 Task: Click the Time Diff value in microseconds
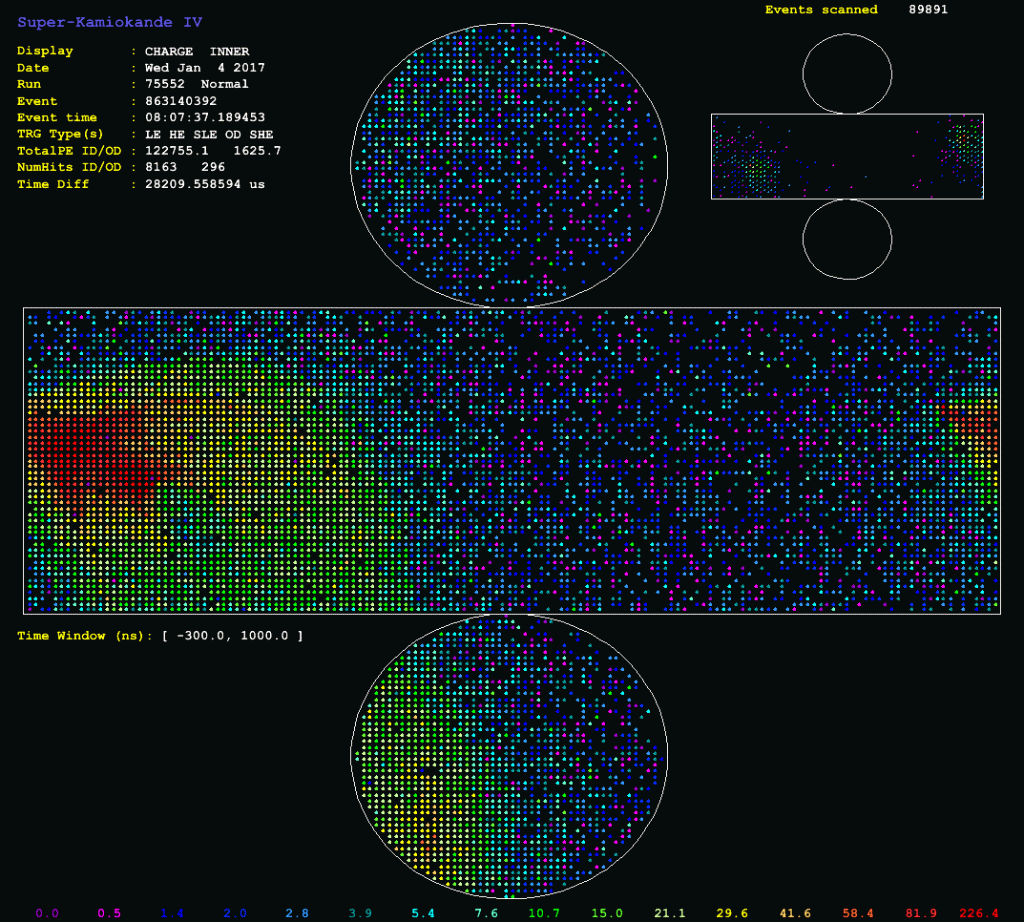pyautogui.click(x=205, y=184)
